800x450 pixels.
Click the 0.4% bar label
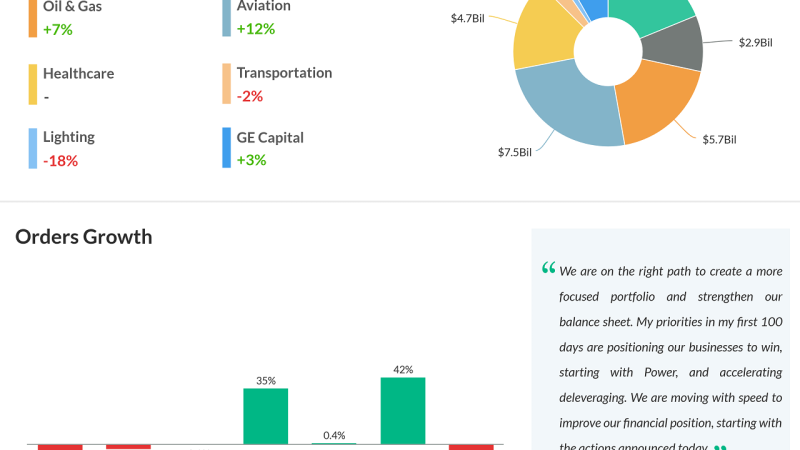(x=334, y=435)
